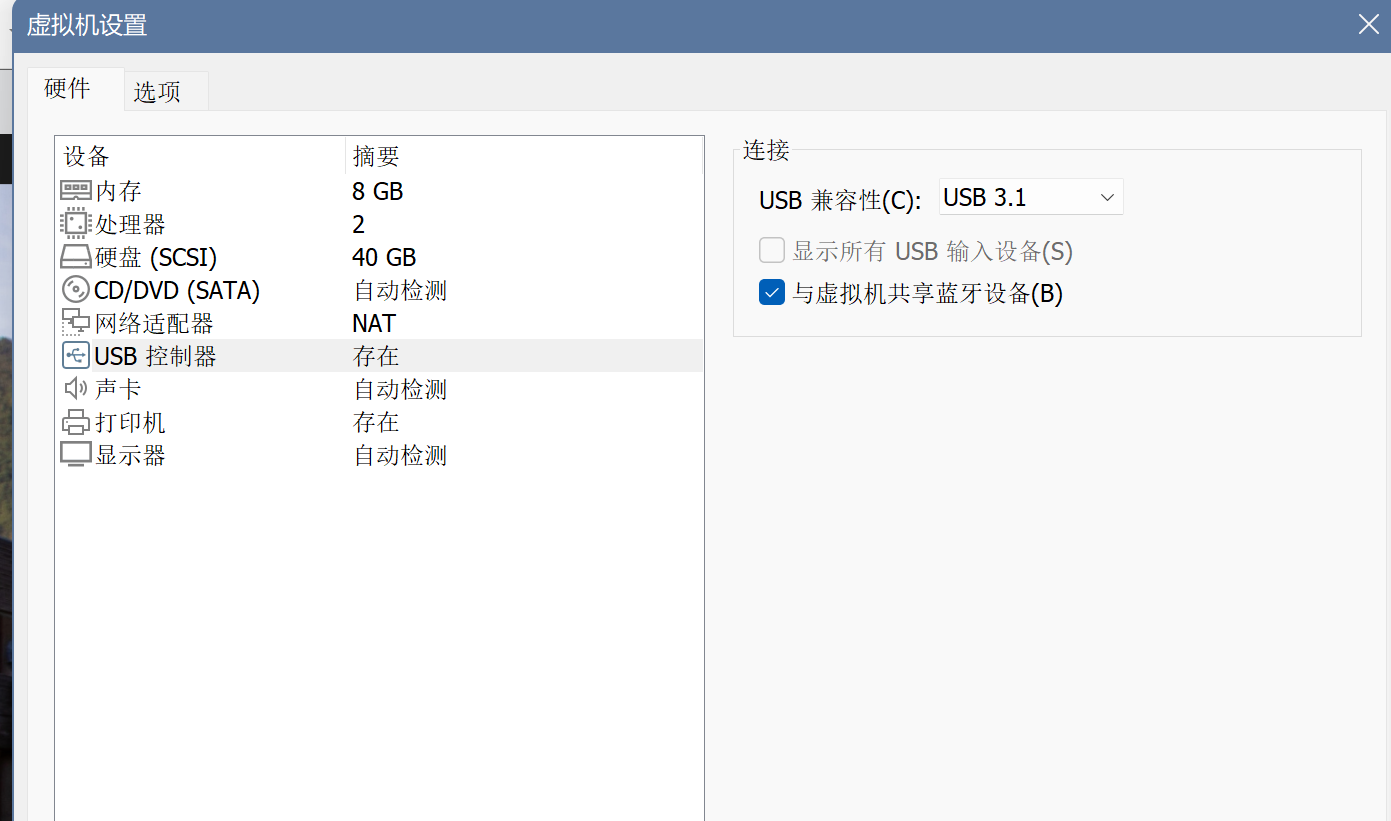
Task: Click the USB 3.1 combo box
Action: pyautogui.click(x=1030, y=197)
